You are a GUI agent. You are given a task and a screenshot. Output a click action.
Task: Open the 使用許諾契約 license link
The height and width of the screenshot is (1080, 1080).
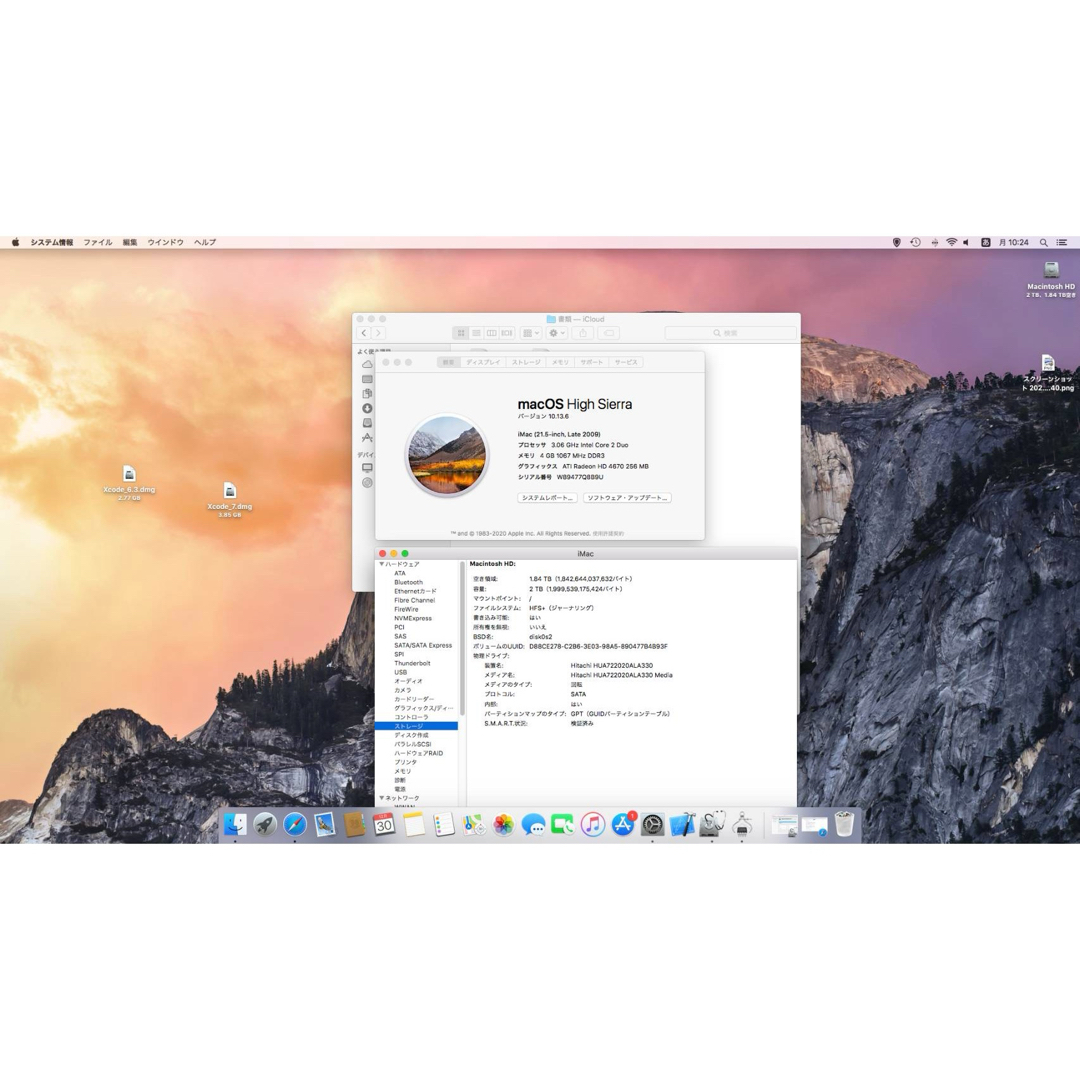click(608, 534)
